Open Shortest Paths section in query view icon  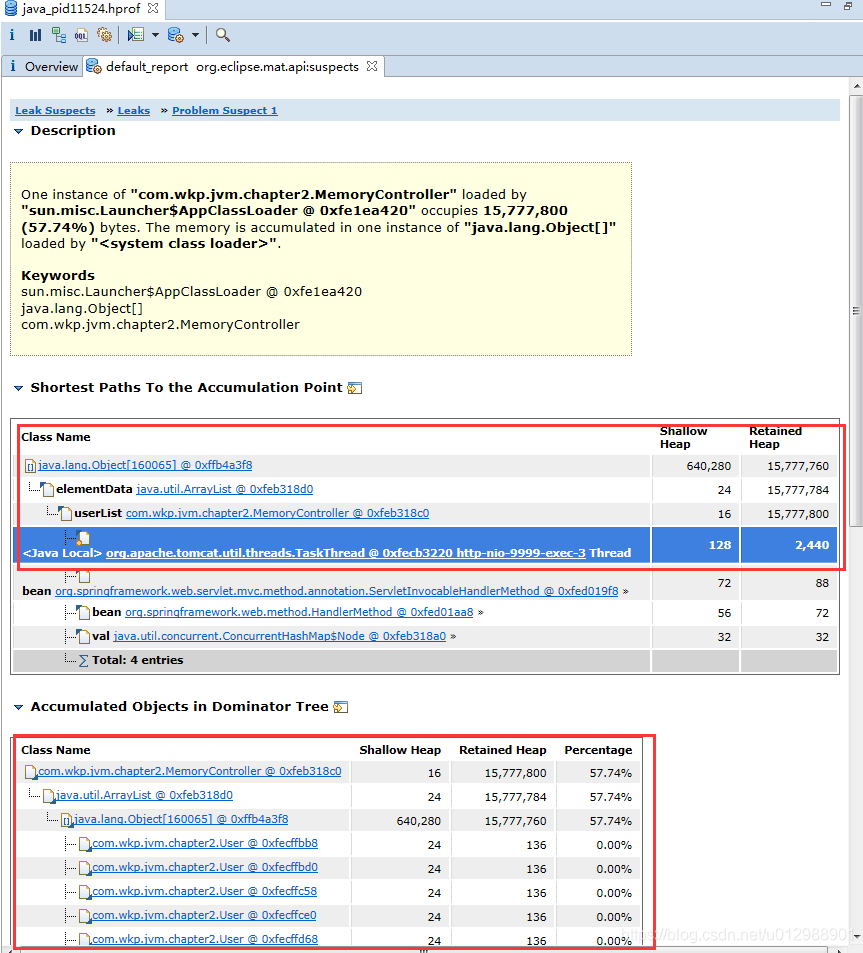pos(354,388)
